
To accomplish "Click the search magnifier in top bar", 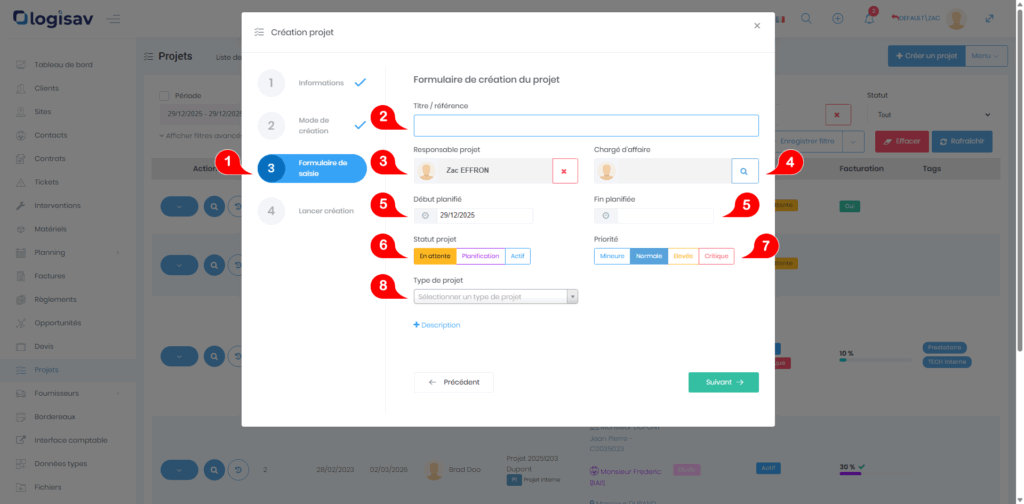I will point(806,19).
